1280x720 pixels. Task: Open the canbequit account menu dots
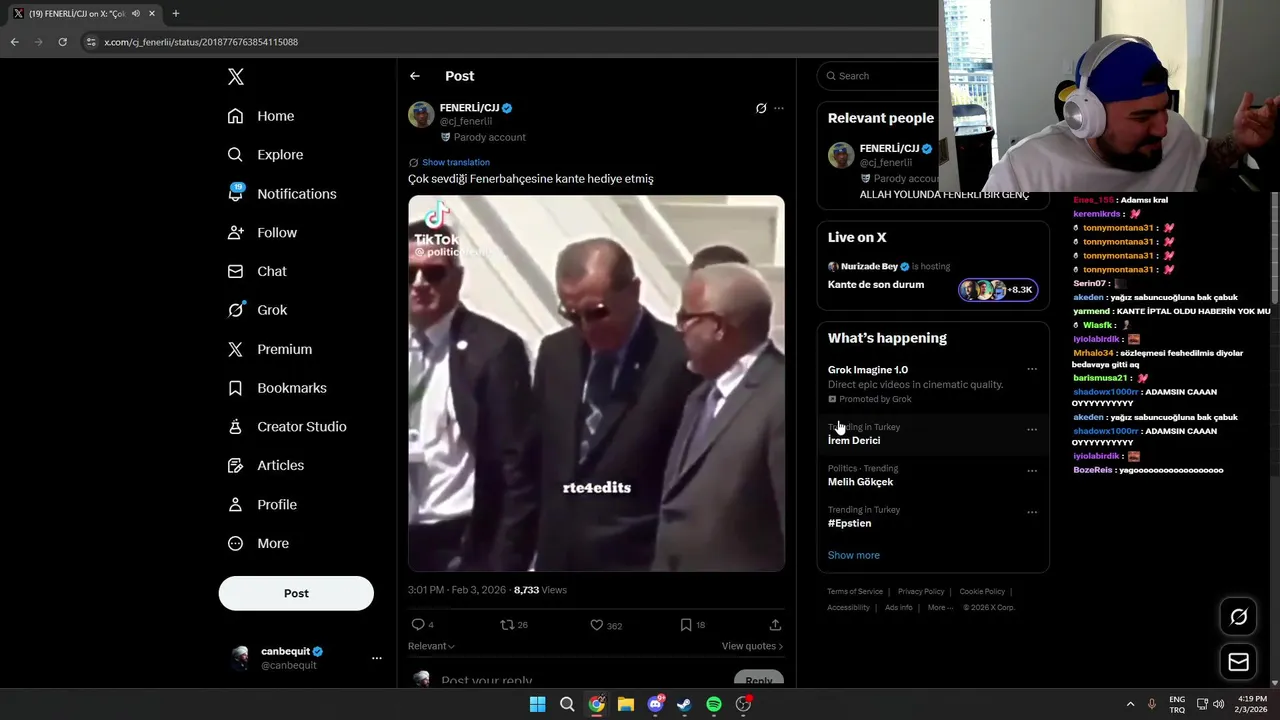coord(377,658)
